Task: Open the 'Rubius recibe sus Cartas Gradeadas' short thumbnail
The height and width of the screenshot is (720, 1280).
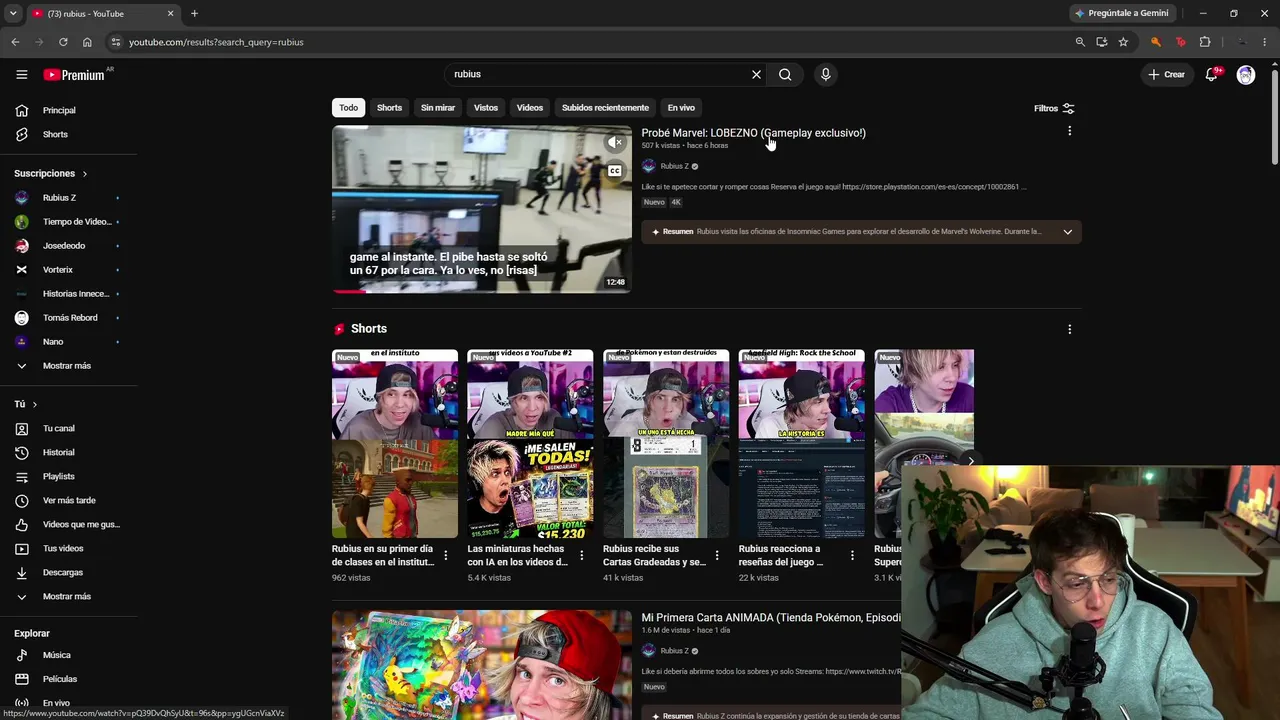Action: [666, 444]
